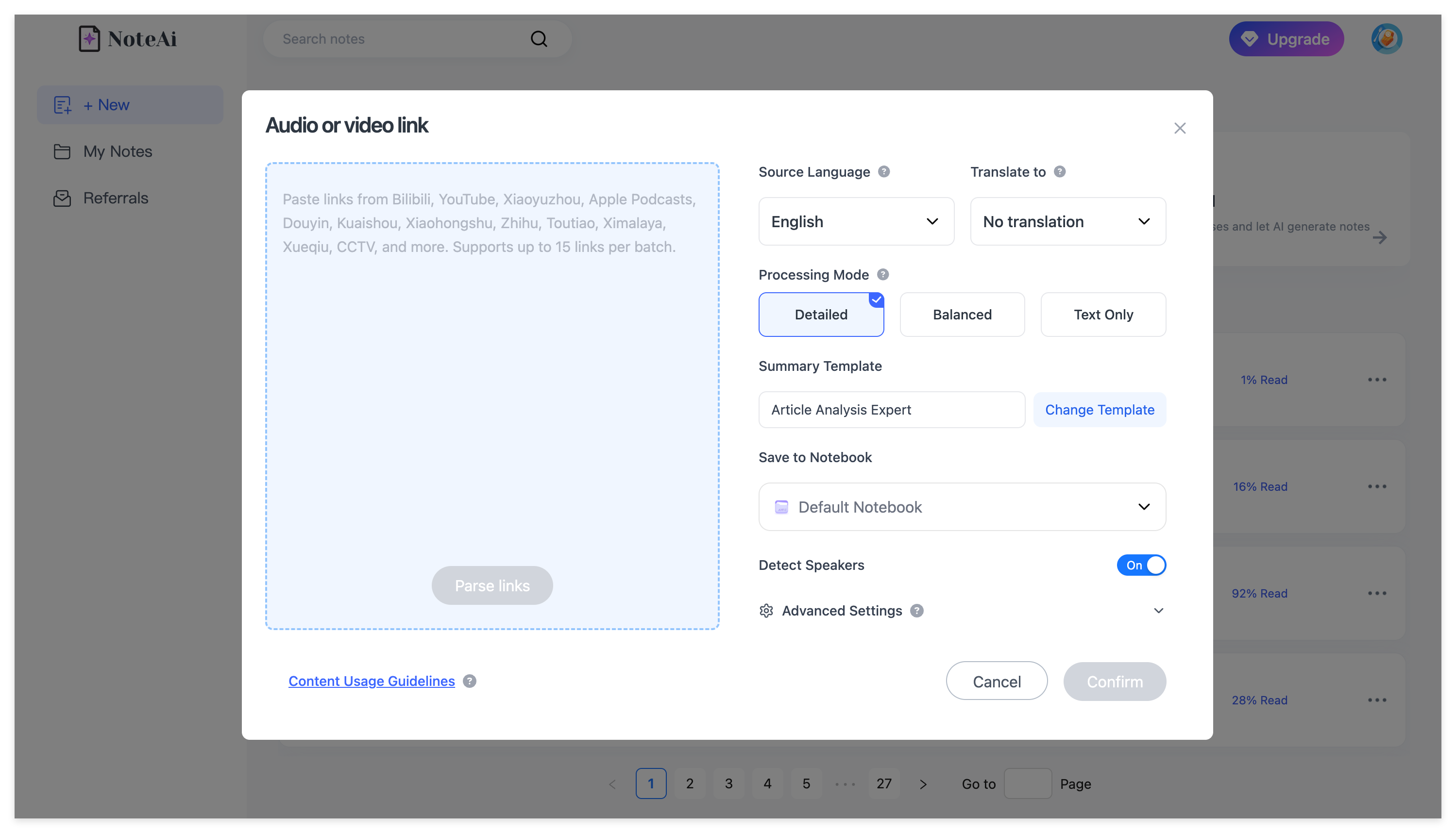This screenshot has width=1456, height=833.
Task: Open Save to Notebook dropdown
Action: pos(962,507)
